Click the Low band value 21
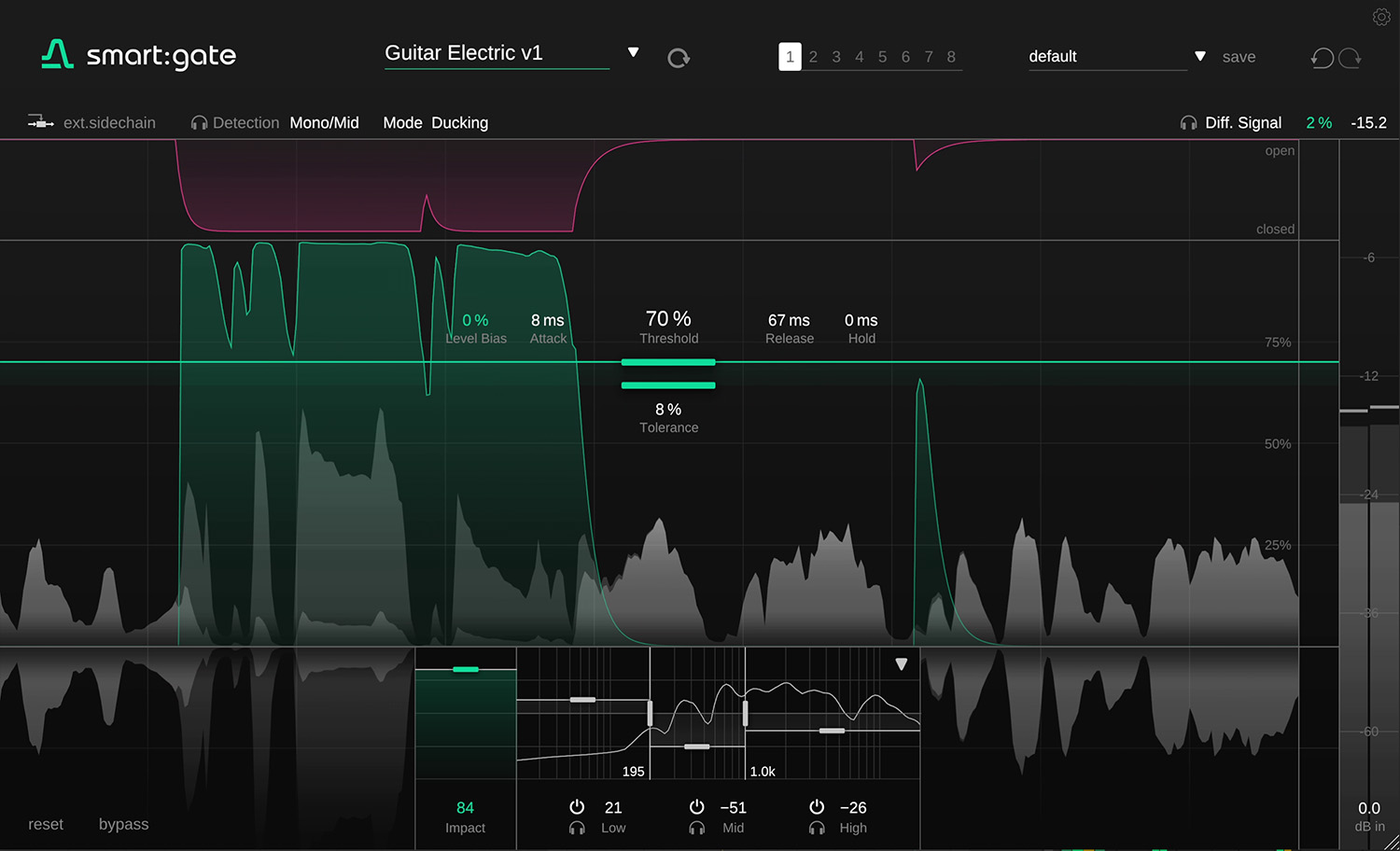 [x=613, y=807]
